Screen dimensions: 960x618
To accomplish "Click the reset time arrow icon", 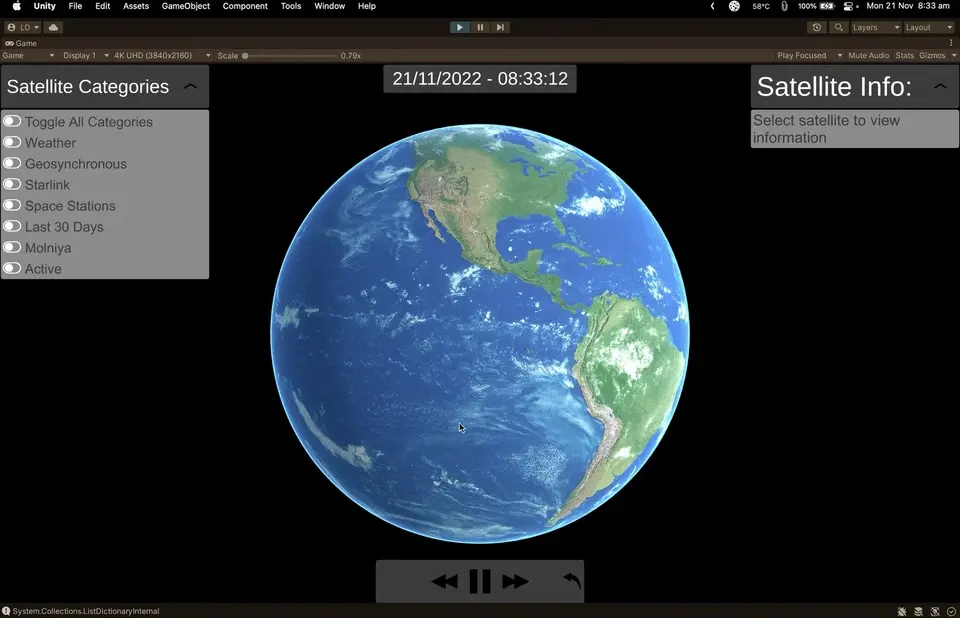I will point(571,581).
